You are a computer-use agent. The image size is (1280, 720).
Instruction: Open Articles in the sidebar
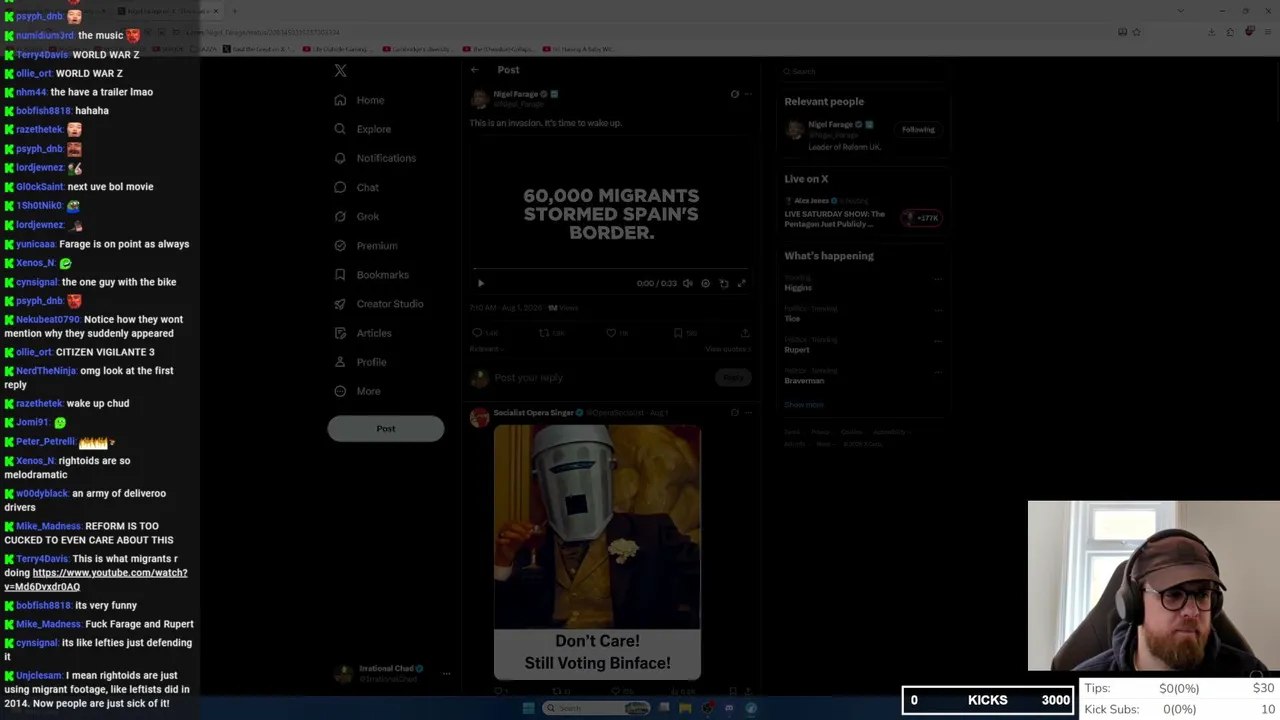[x=363, y=333]
